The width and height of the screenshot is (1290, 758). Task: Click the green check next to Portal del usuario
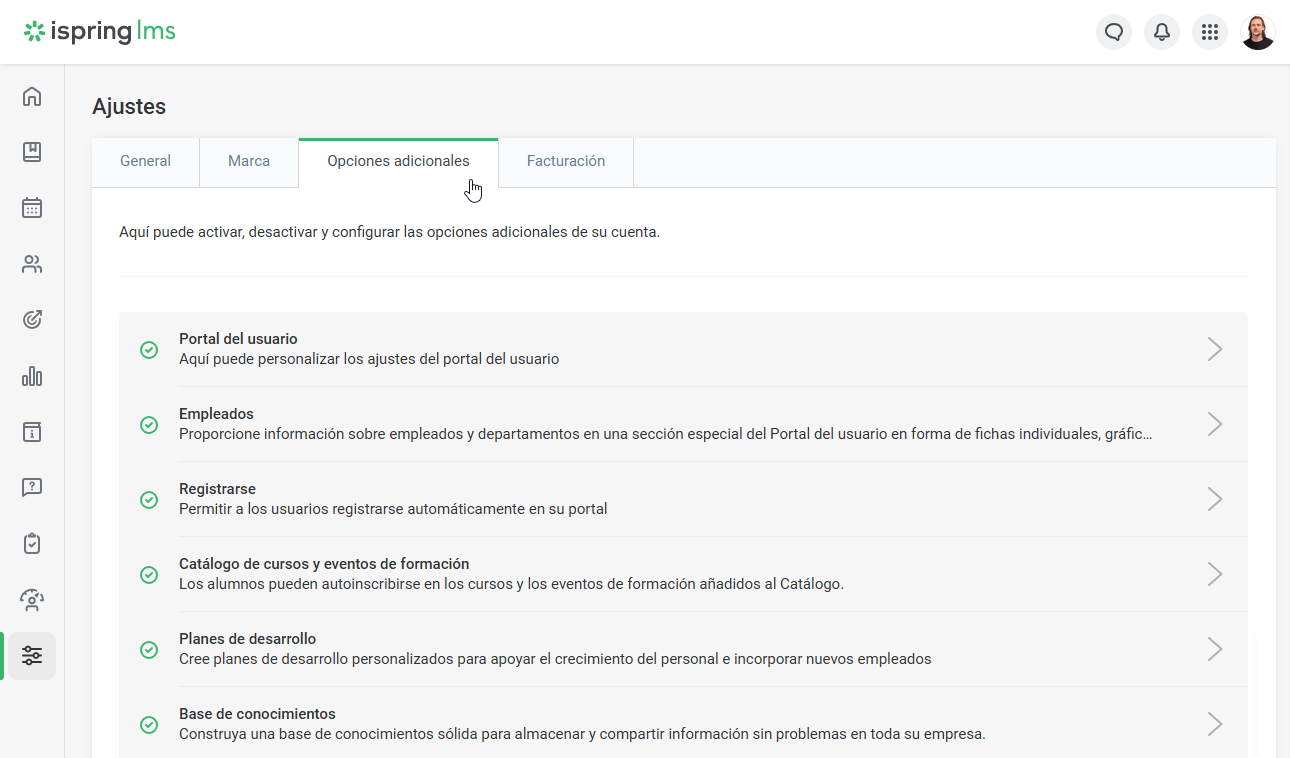click(x=149, y=349)
